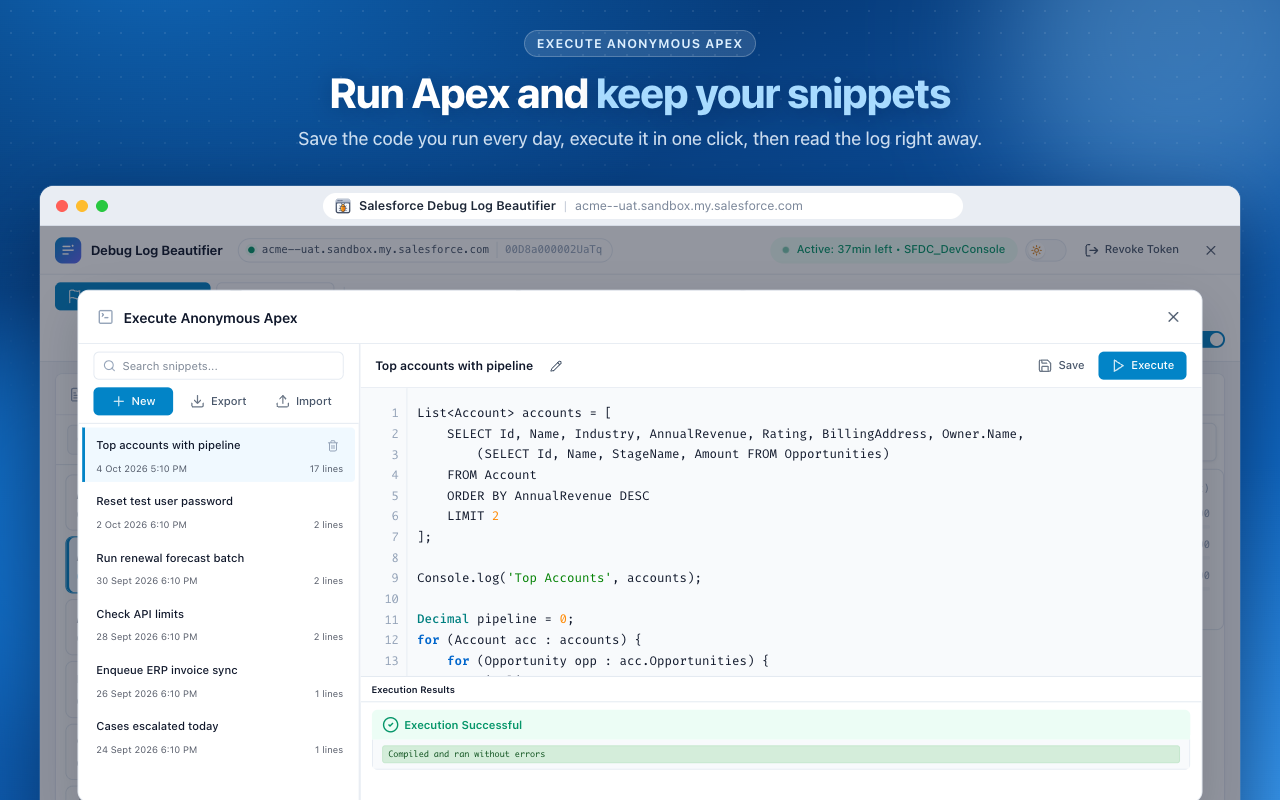Save the current snippet
This screenshot has width=1280, height=800.
pyautogui.click(x=1061, y=366)
